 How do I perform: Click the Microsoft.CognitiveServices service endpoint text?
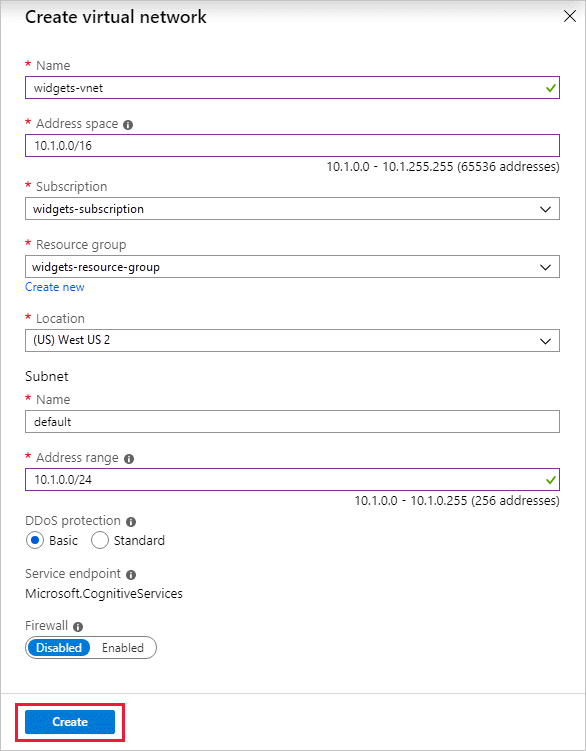coord(104,593)
